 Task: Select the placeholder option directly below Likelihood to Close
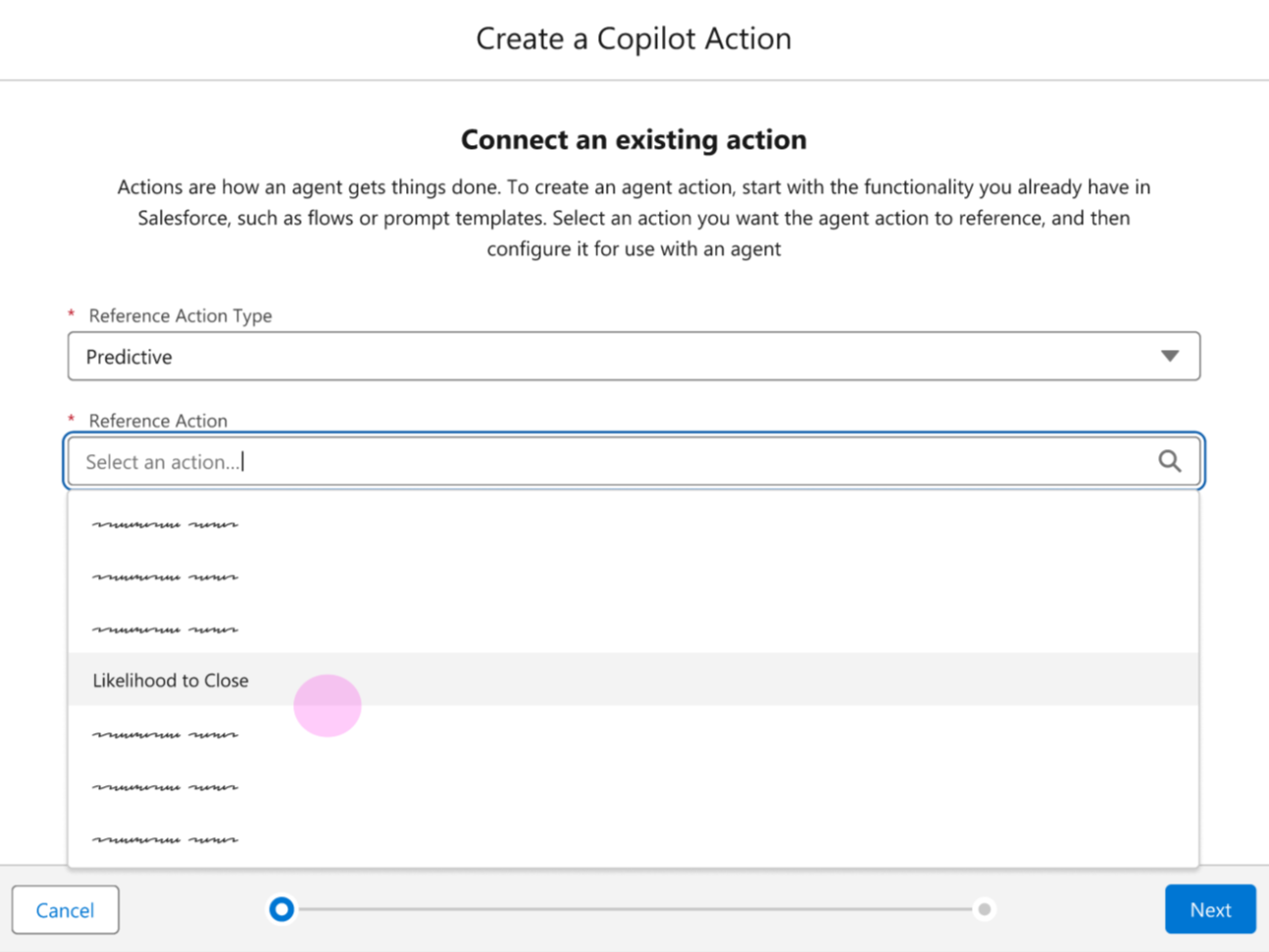[x=165, y=734]
